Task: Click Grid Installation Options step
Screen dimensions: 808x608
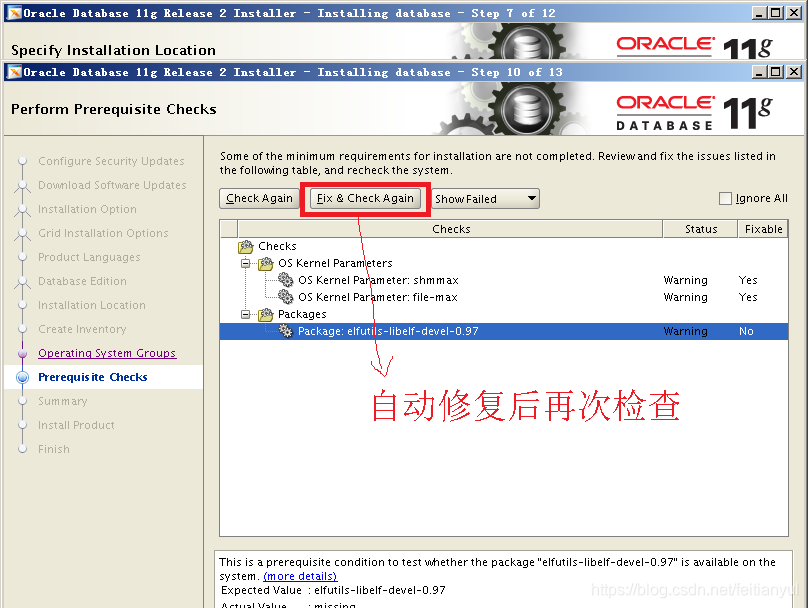Action: (103, 233)
